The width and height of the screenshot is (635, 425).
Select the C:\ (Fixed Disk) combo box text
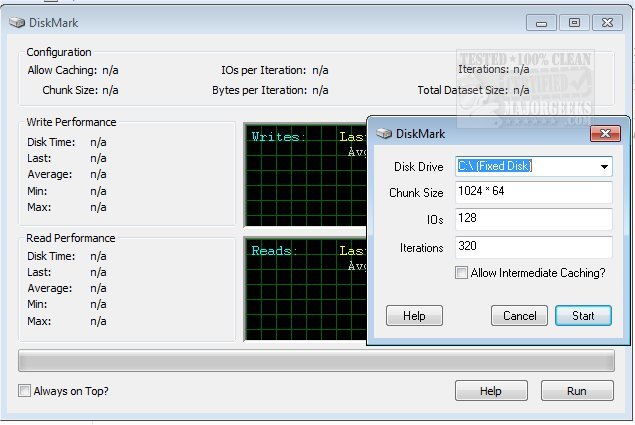click(495, 166)
